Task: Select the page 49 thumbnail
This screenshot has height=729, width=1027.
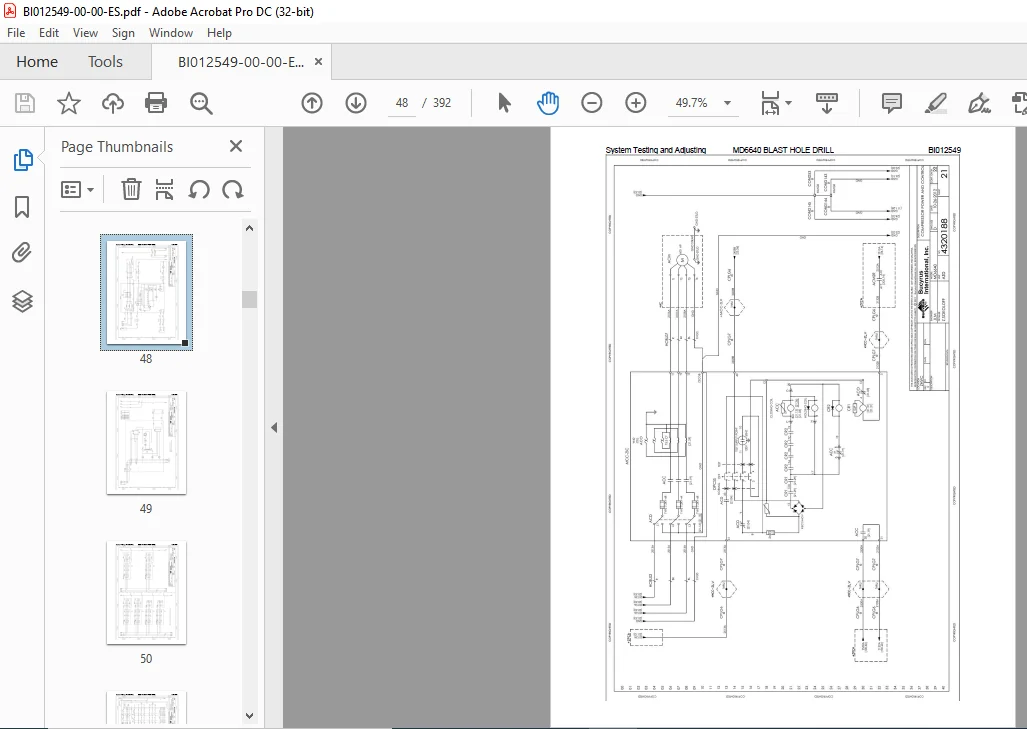Action: tap(146, 443)
